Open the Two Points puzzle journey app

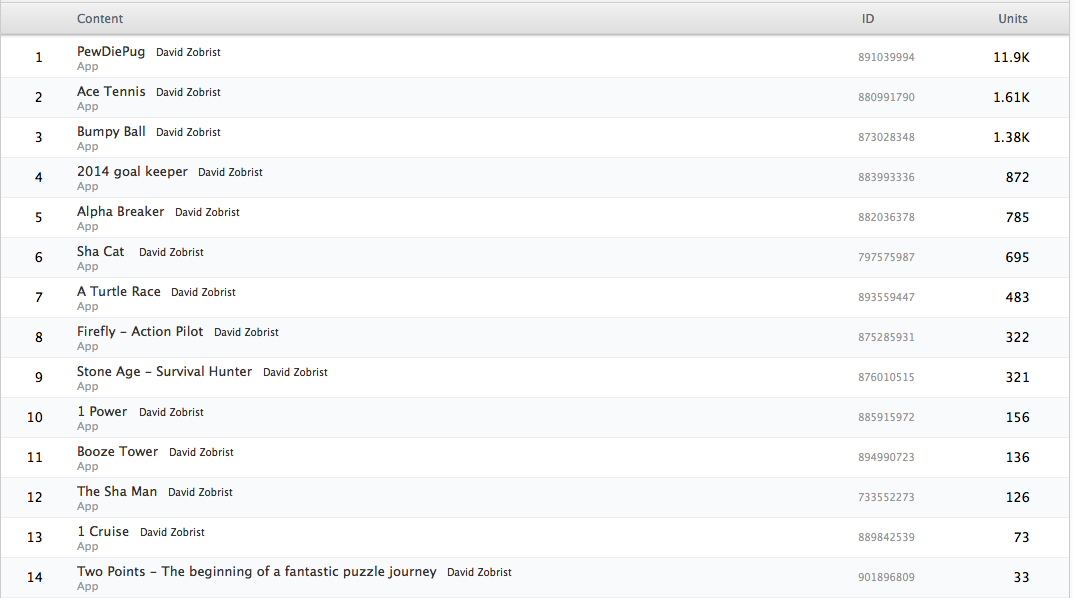256,571
